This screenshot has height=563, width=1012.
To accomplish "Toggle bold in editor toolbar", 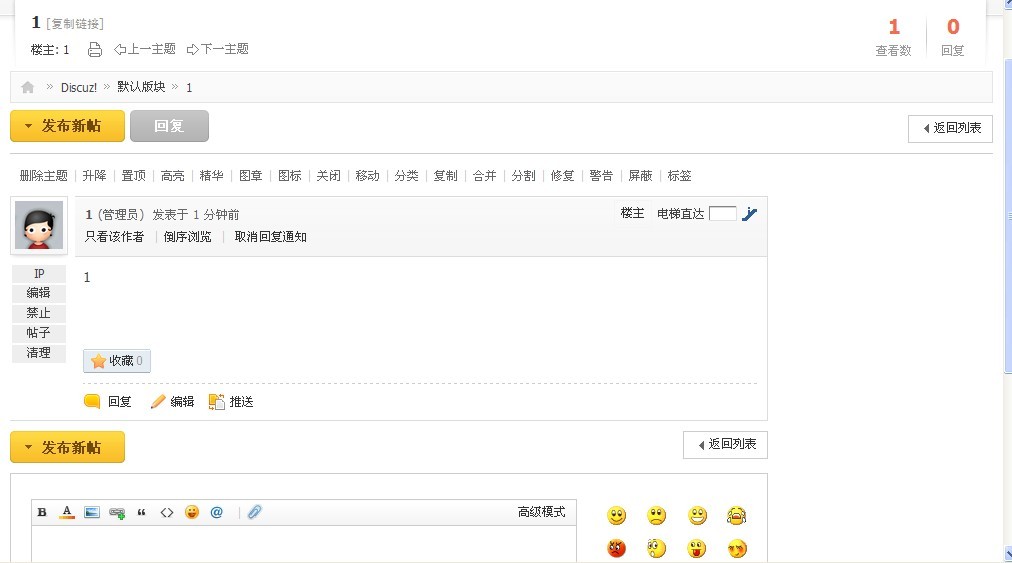I will click(42, 513).
